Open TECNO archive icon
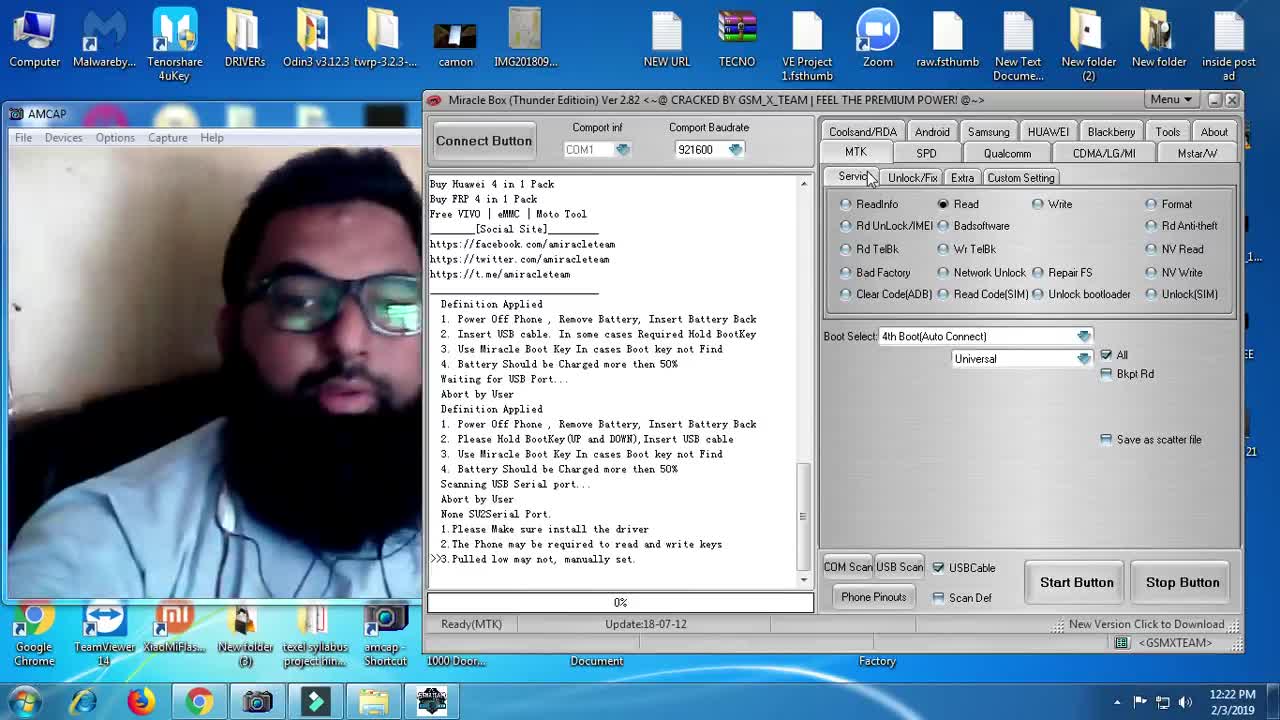 coord(737,40)
